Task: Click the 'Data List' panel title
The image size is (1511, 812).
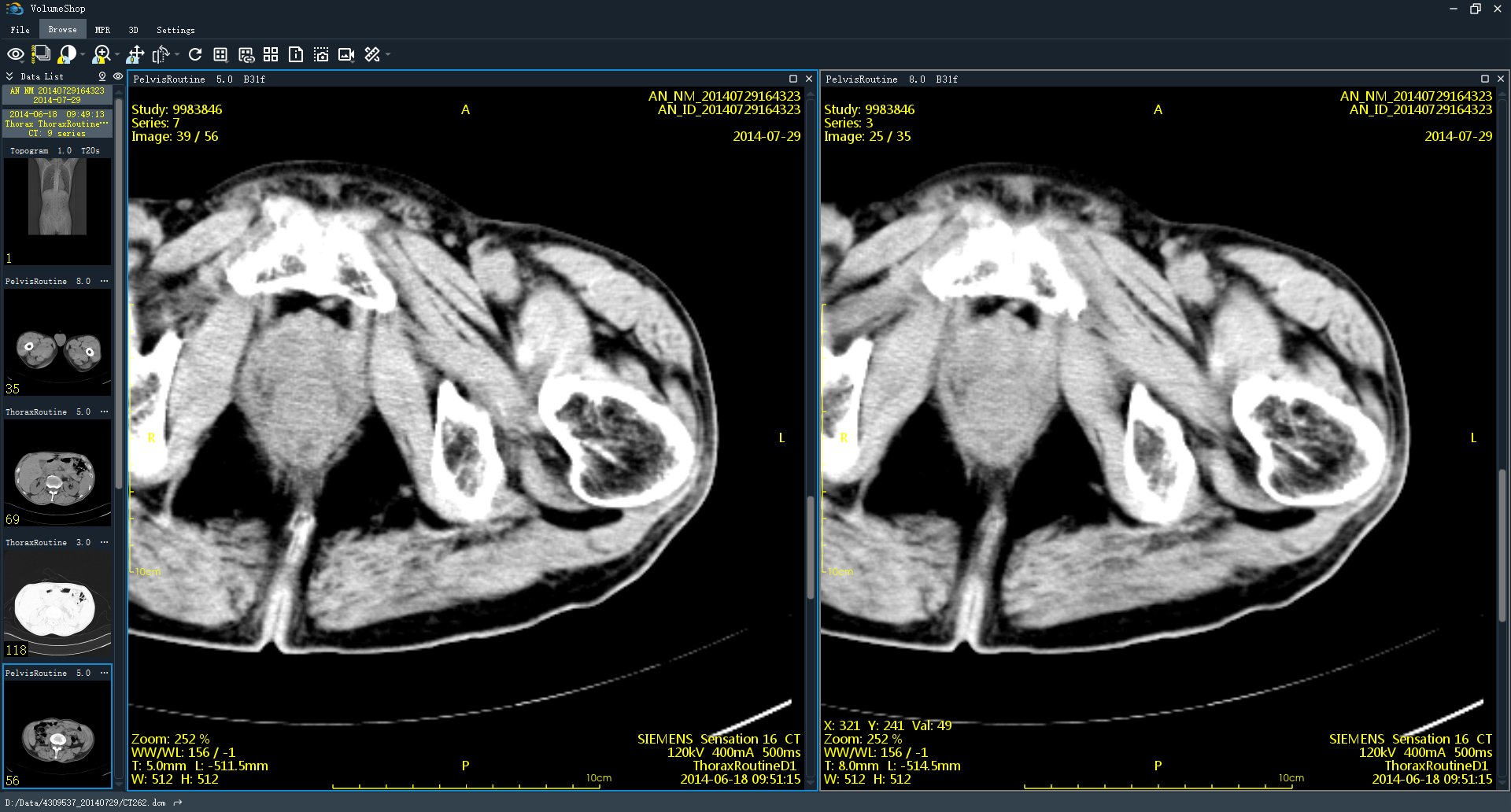Action: pyautogui.click(x=42, y=76)
